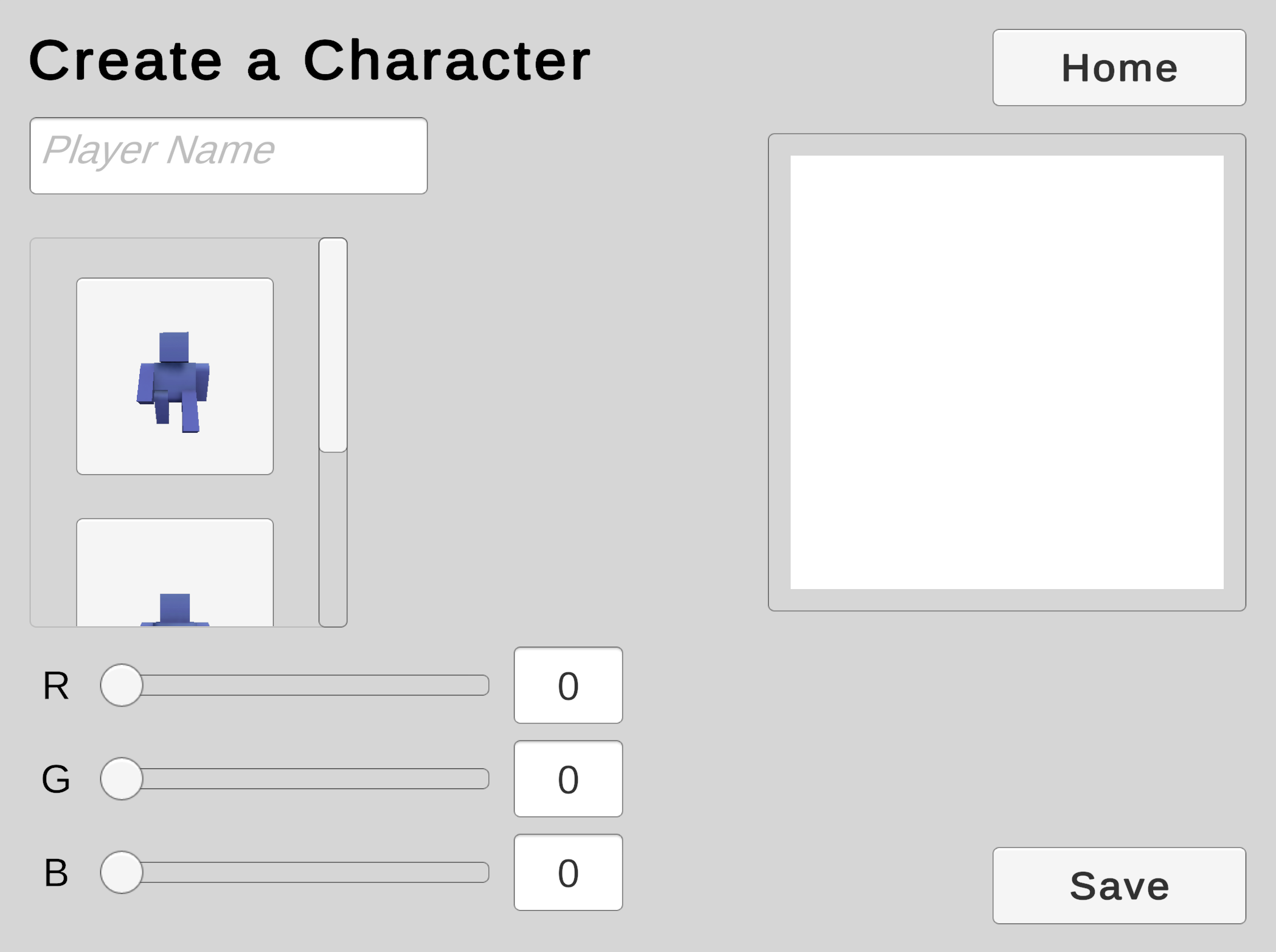1276x952 pixels.
Task: Focus the G value number box
Action: point(567,779)
